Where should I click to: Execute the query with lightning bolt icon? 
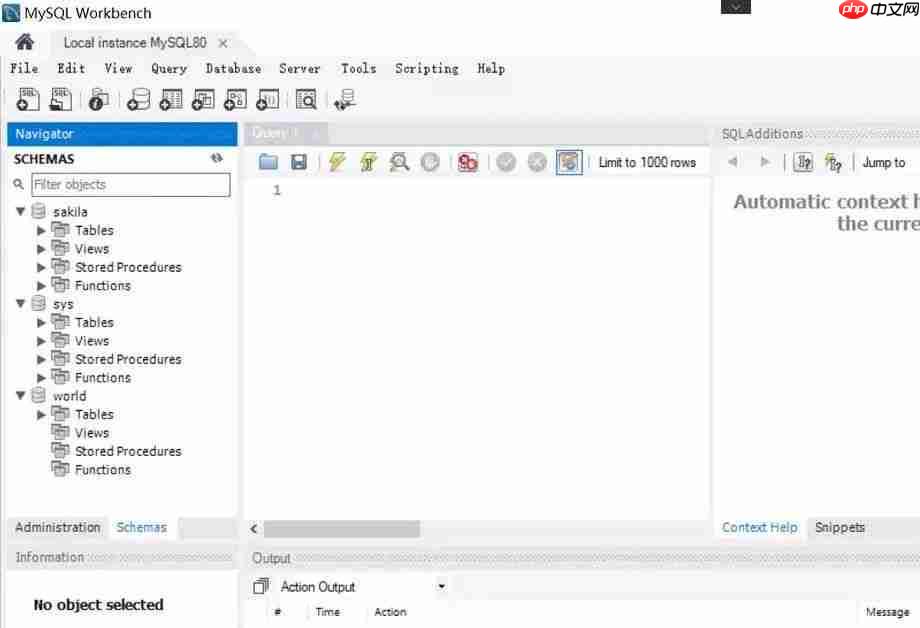click(x=337, y=162)
